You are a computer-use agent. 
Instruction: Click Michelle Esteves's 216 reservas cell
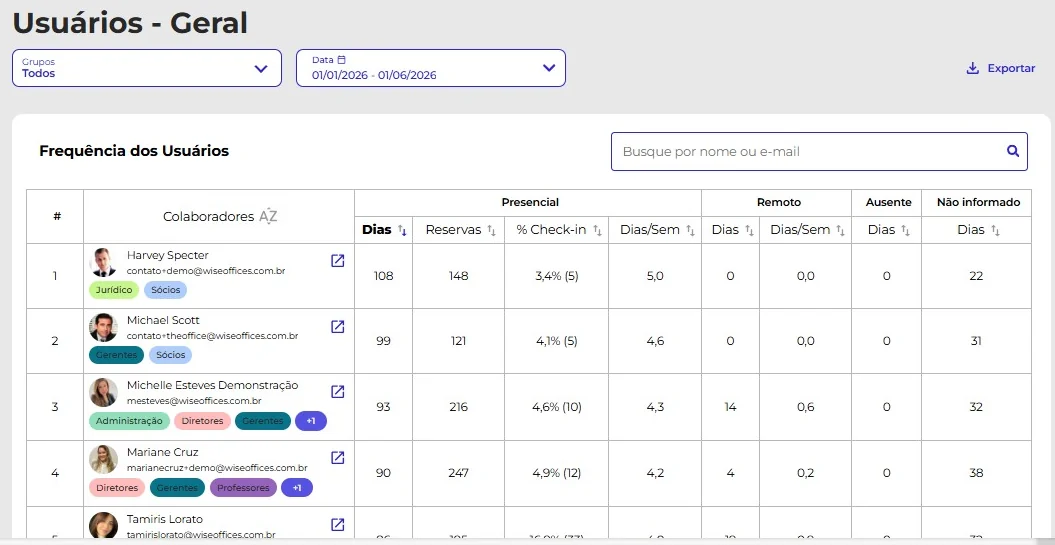[x=458, y=407]
